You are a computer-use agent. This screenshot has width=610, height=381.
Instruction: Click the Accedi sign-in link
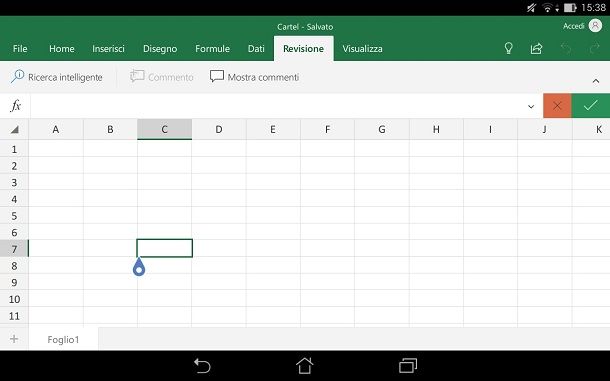[x=573, y=26]
